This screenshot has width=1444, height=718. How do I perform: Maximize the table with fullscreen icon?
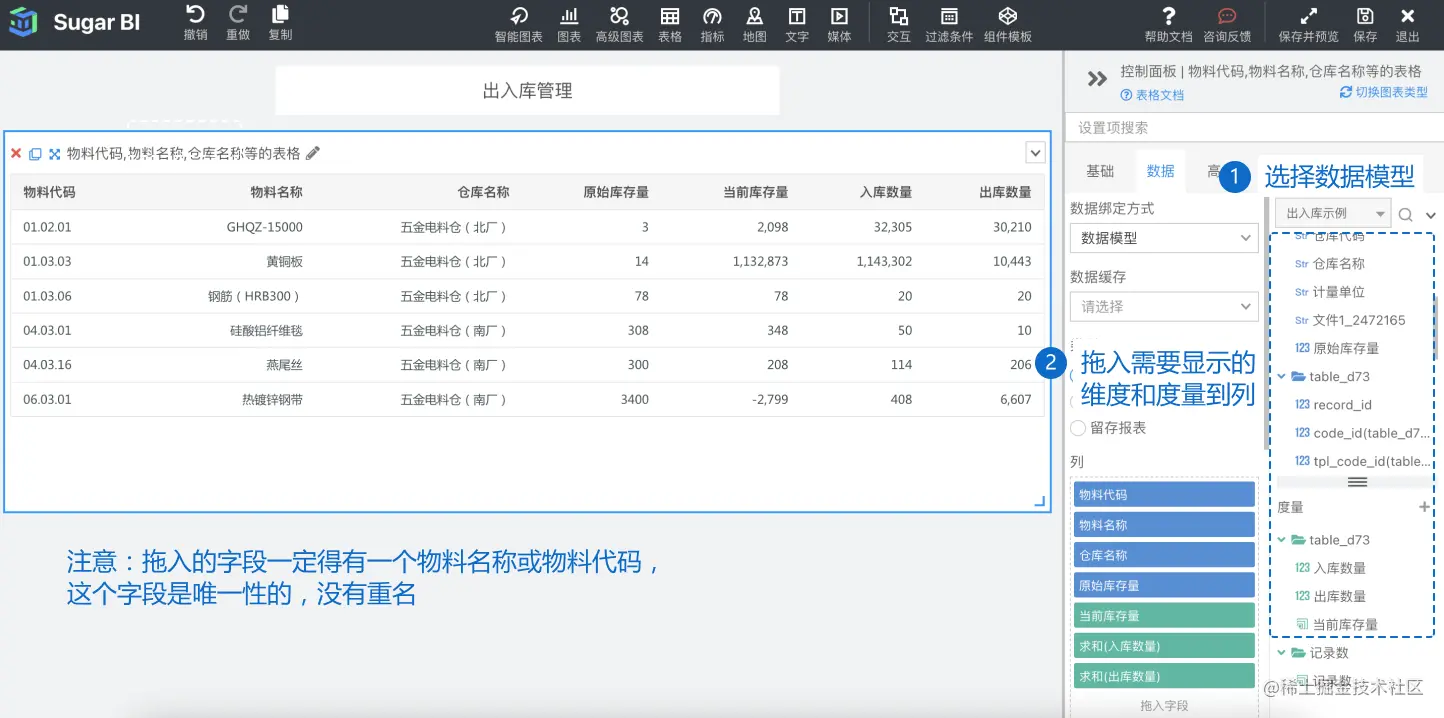(55, 154)
